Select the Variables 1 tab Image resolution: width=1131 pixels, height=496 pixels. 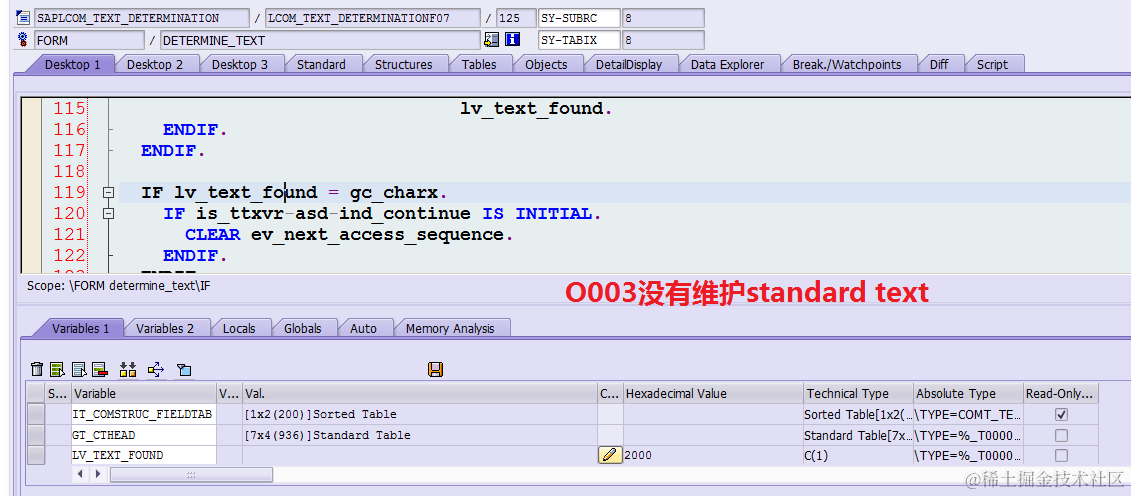pos(80,328)
